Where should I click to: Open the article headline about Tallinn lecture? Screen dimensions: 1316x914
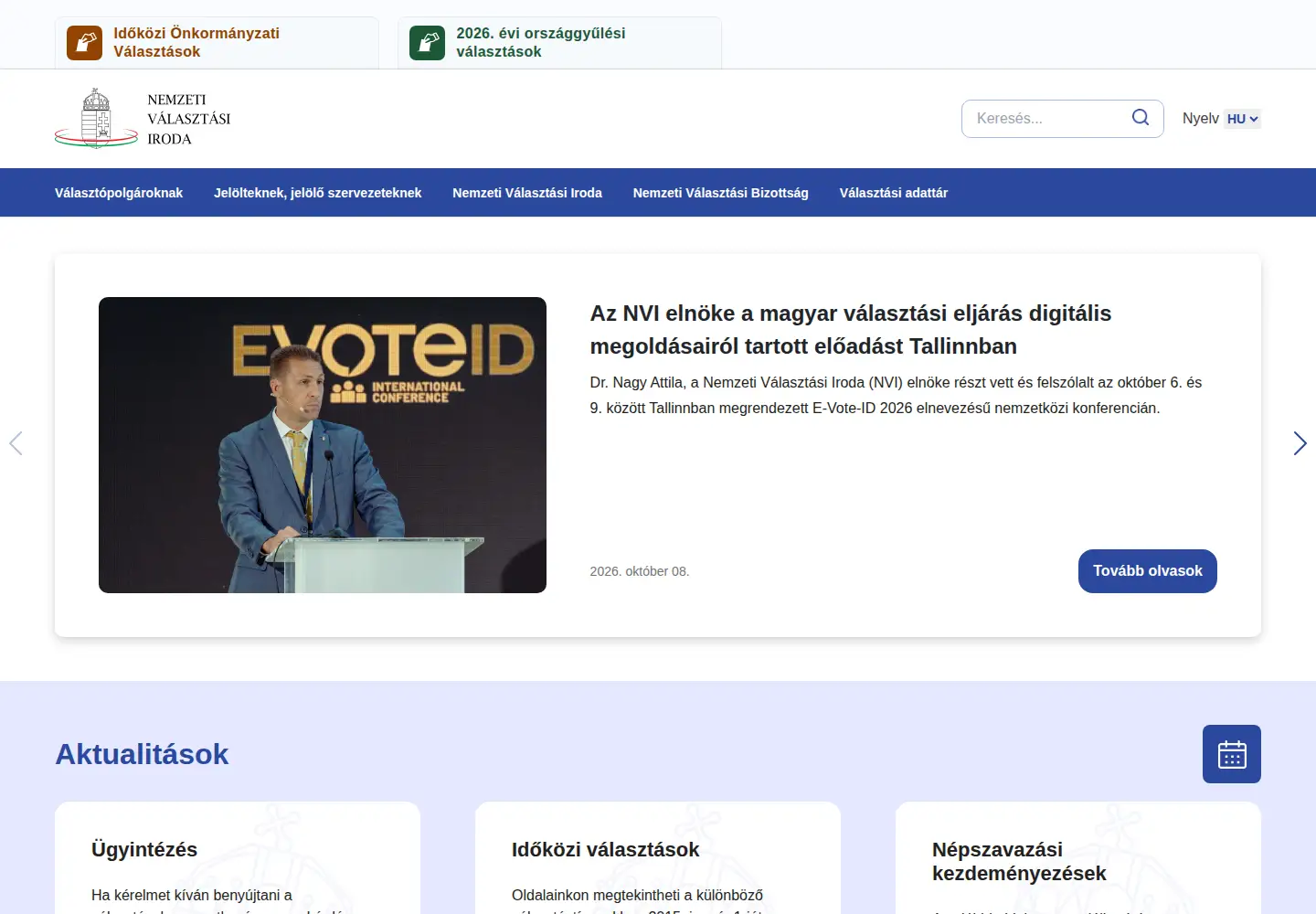point(851,330)
